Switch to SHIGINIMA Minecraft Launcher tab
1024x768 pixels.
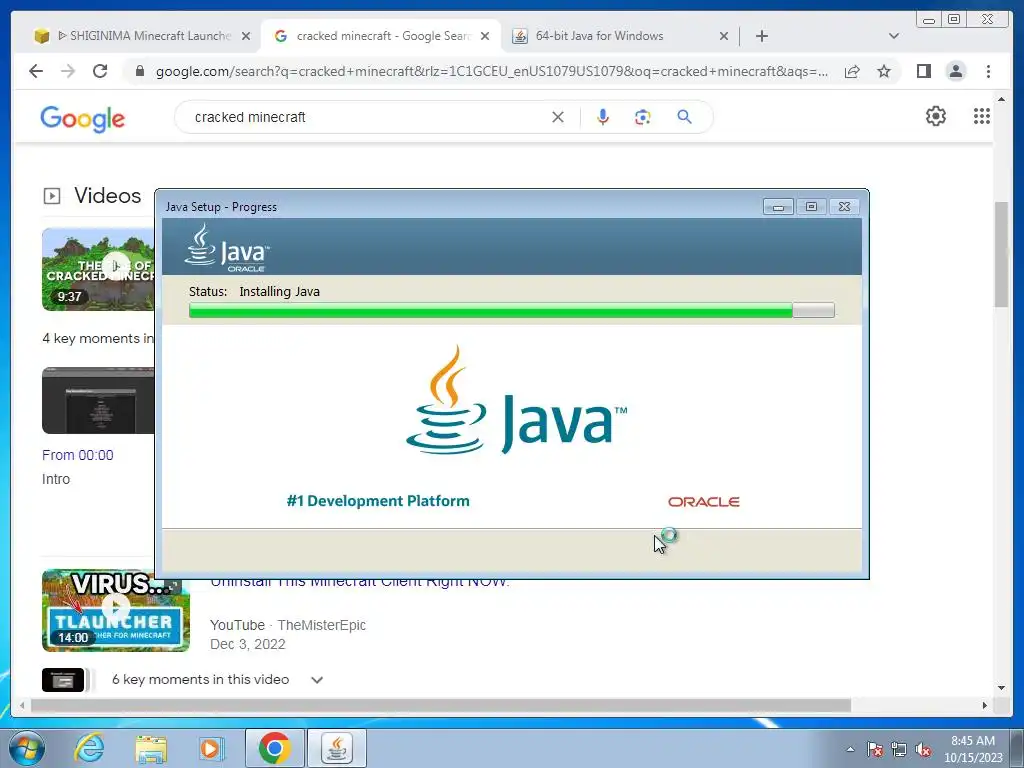click(x=136, y=36)
